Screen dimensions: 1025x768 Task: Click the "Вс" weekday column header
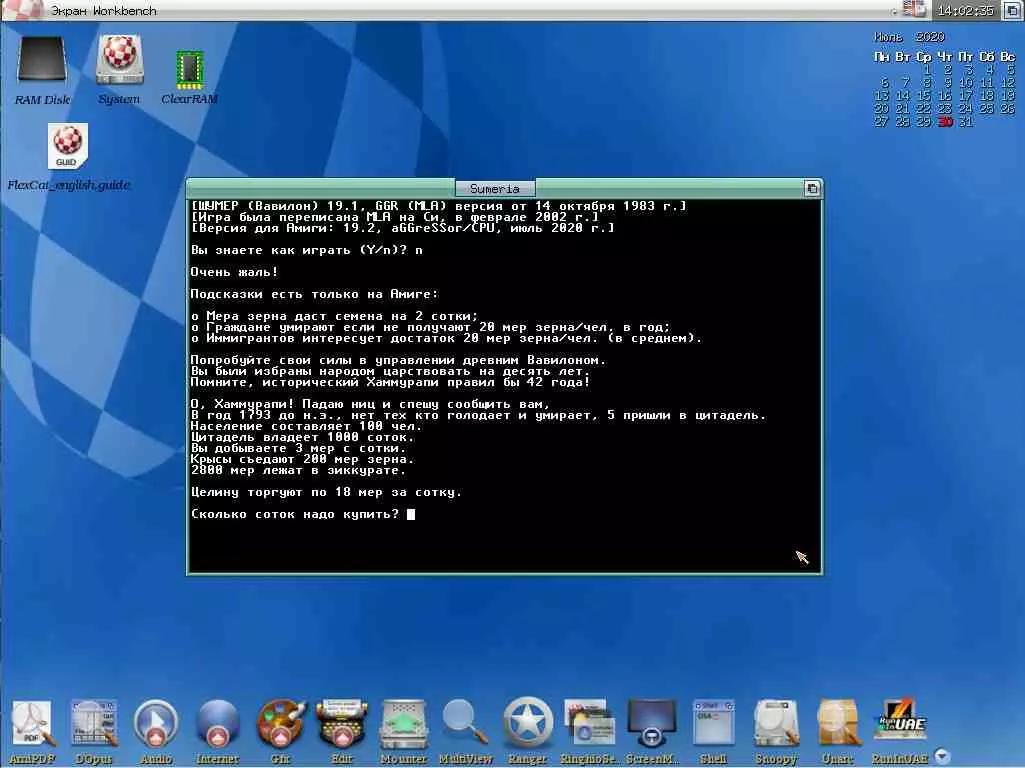tap(1008, 57)
